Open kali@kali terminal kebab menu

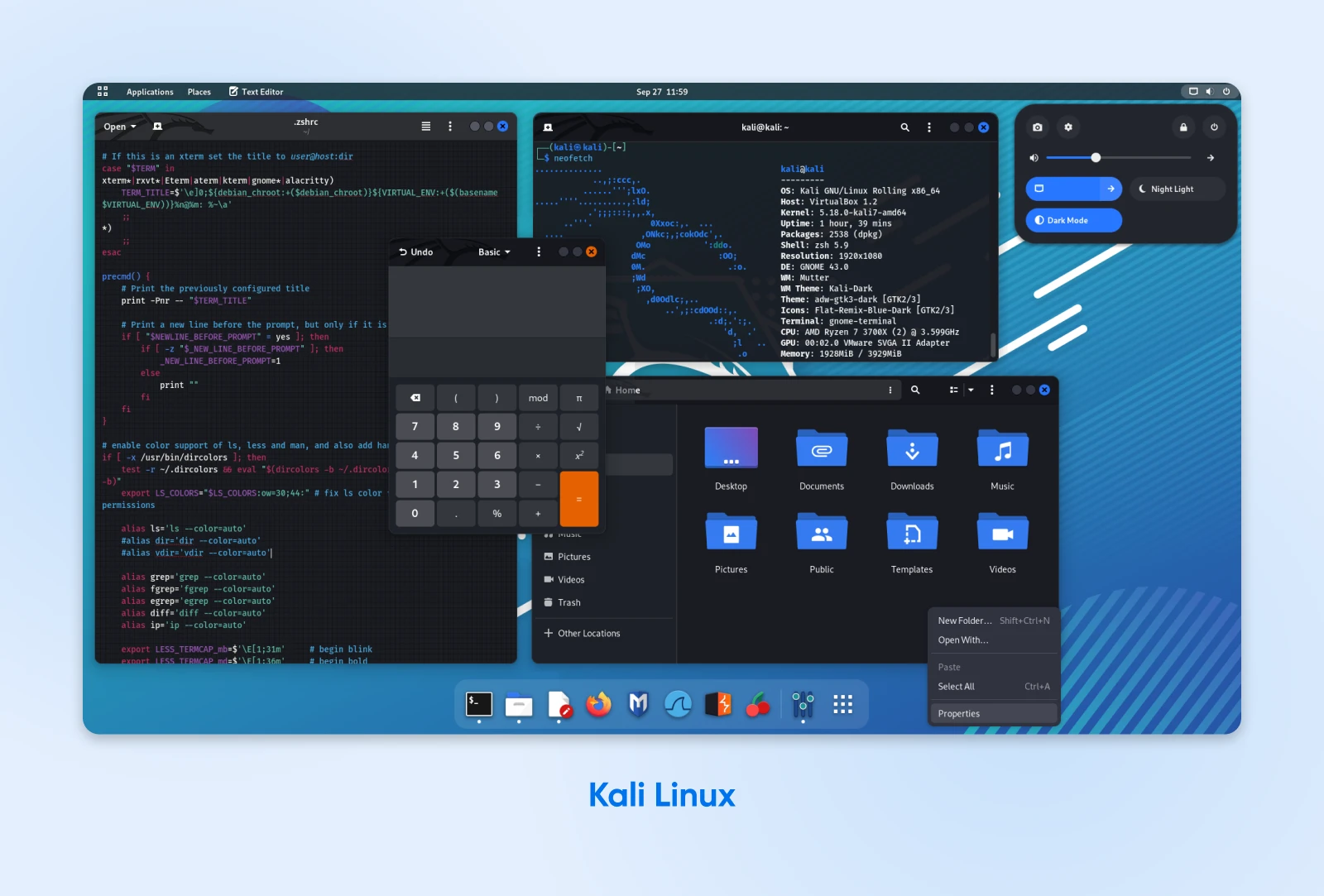[929, 127]
